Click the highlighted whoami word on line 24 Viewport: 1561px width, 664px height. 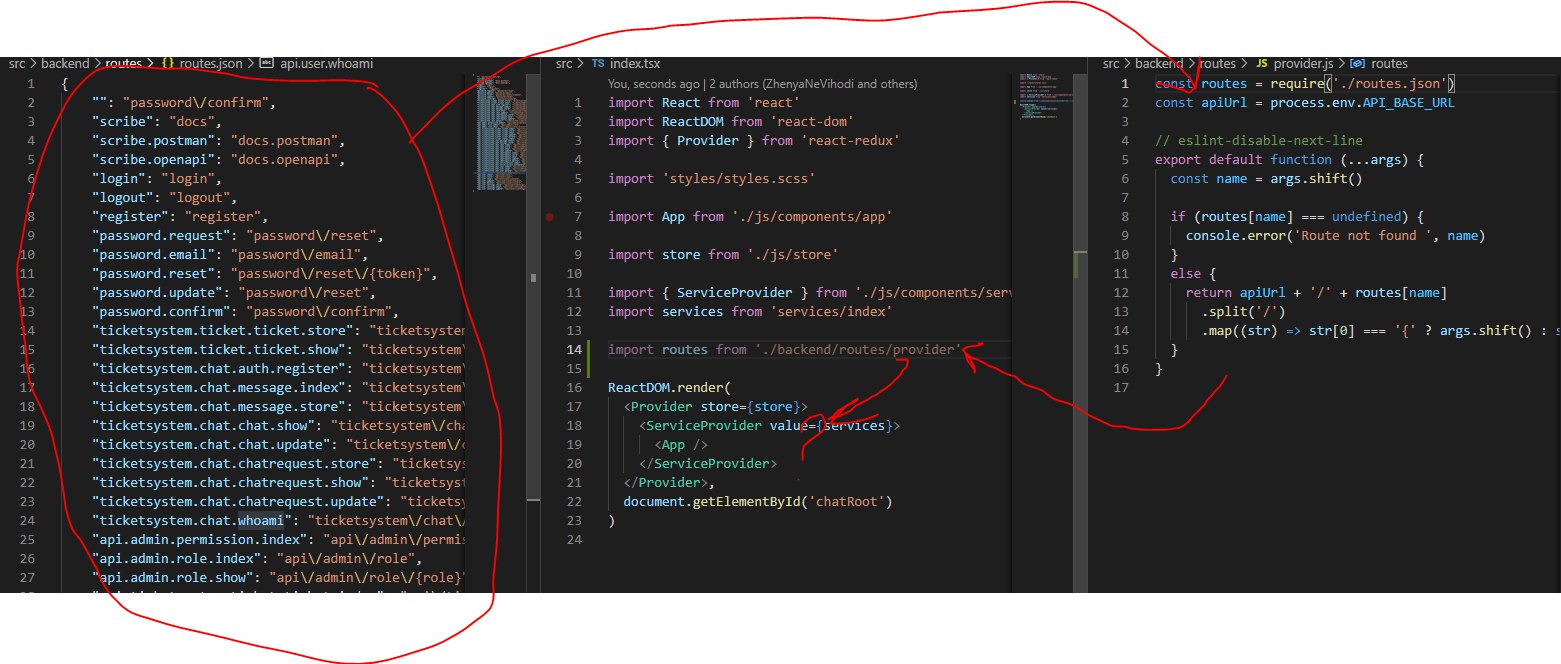261,521
